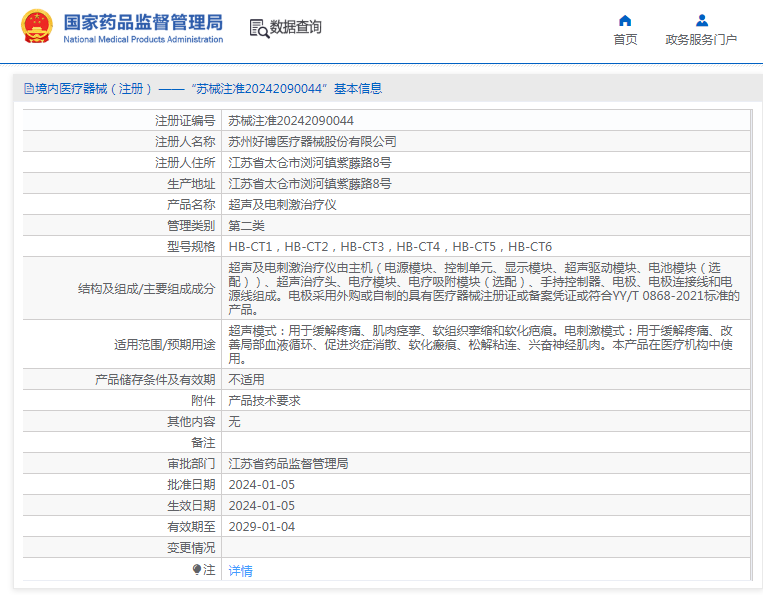
Task: Click the 结构及组成 description paragraph
Action: (x=484, y=288)
